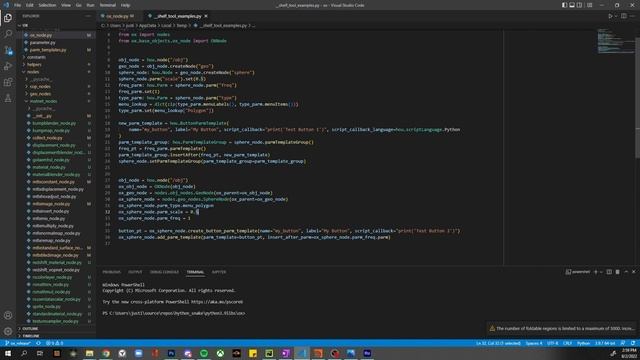Open Xbox app from the taskbar
The image size is (640, 360).
220,353
